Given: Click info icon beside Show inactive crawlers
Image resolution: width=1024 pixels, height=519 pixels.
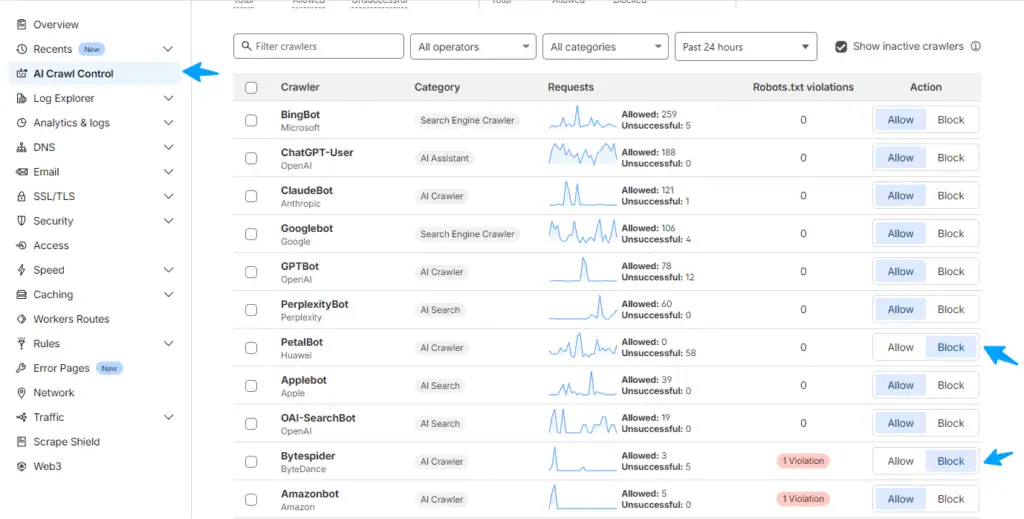Looking at the screenshot, I should click(x=975, y=46).
